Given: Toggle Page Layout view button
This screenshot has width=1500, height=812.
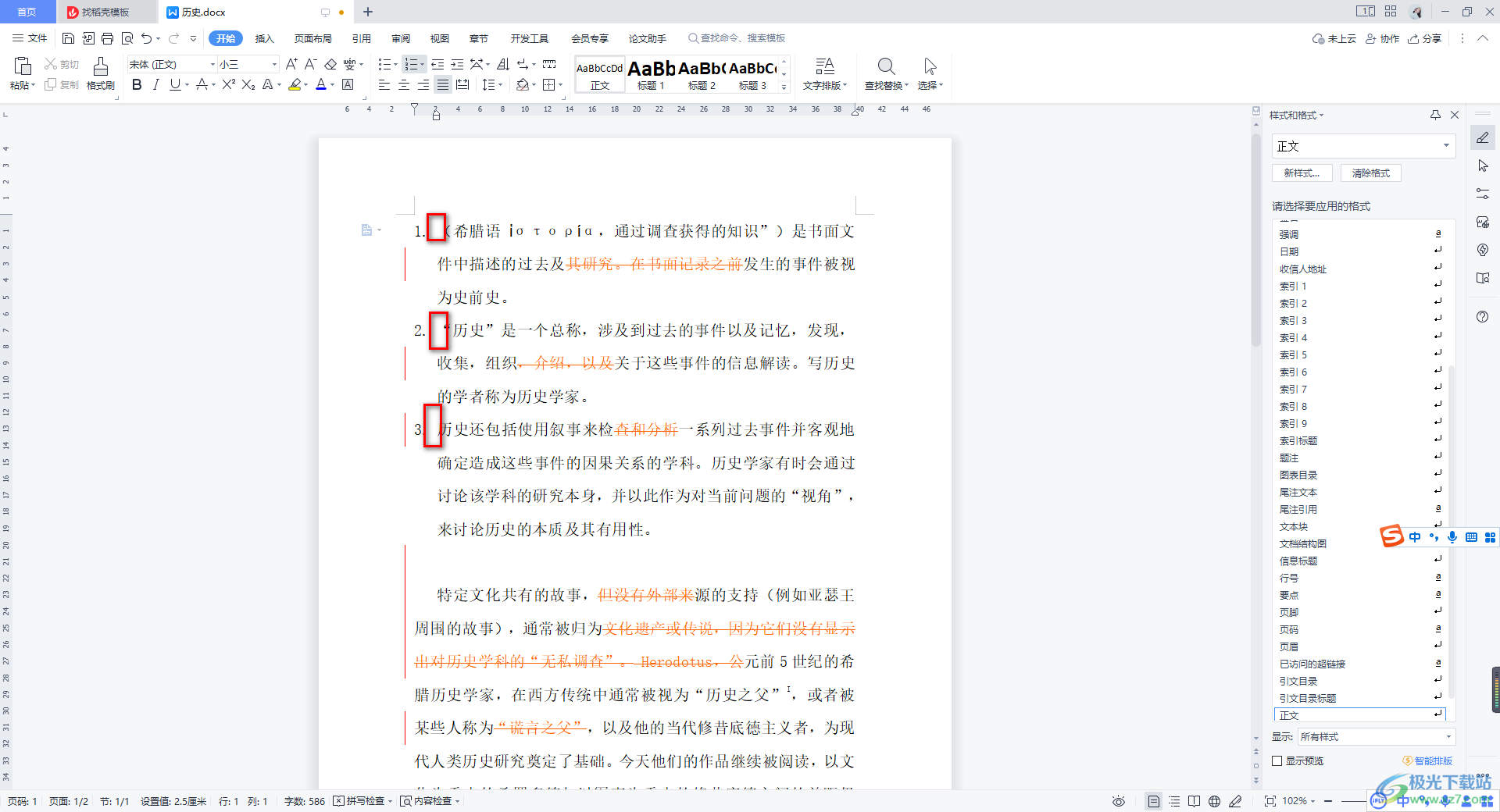Looking at the screenshot, I should point(1153,801).
